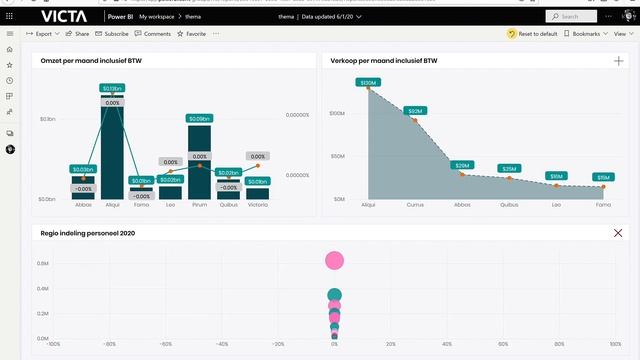640x360 pixels.
Task: Select the large pink bubble
Action: (x=334, y=260)
